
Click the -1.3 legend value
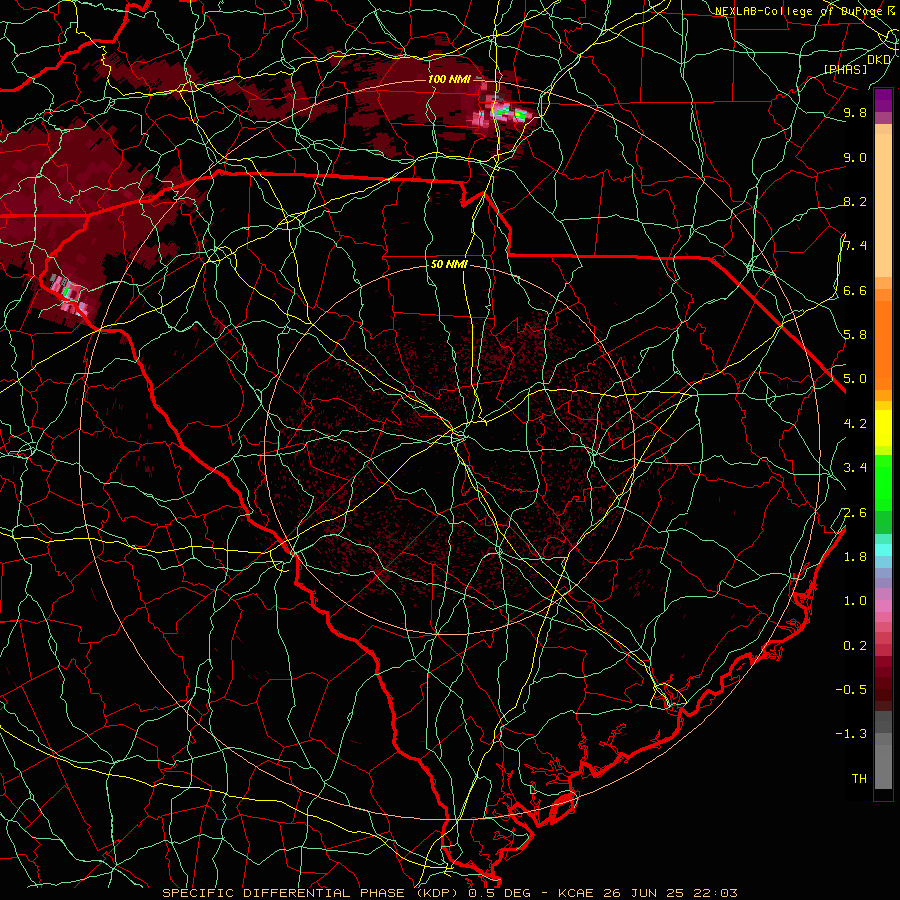[x=851, y=734]
